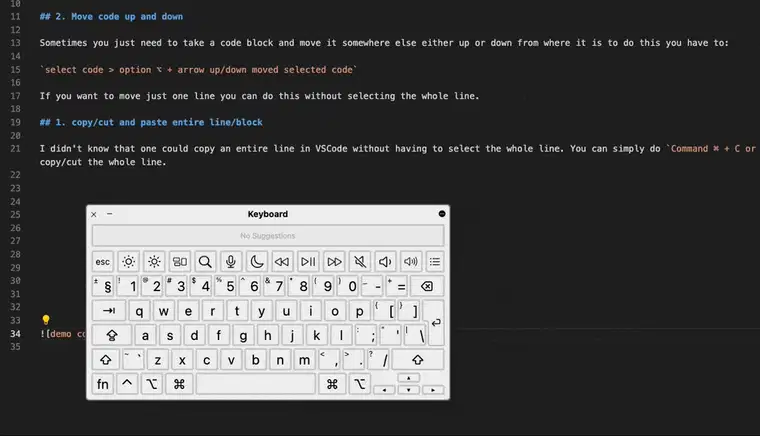The height and width of the screenshot is (436, 760).
Task: Toggle the caps lock key
Action: [x=112, y=336]
